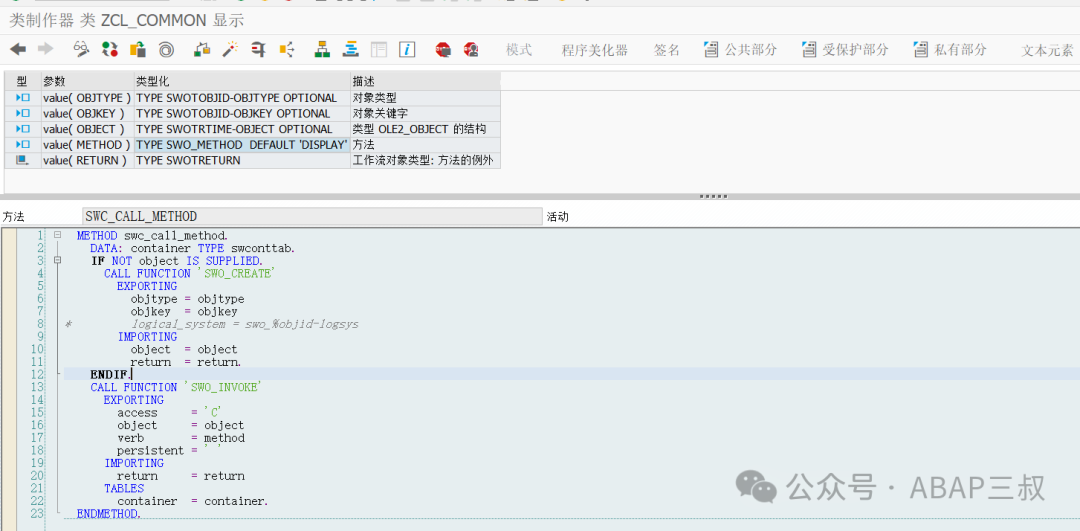The height and width of the screenshot is (531, 1080).
Task: Click the Where-Used list icon
Action: point(258,49)
